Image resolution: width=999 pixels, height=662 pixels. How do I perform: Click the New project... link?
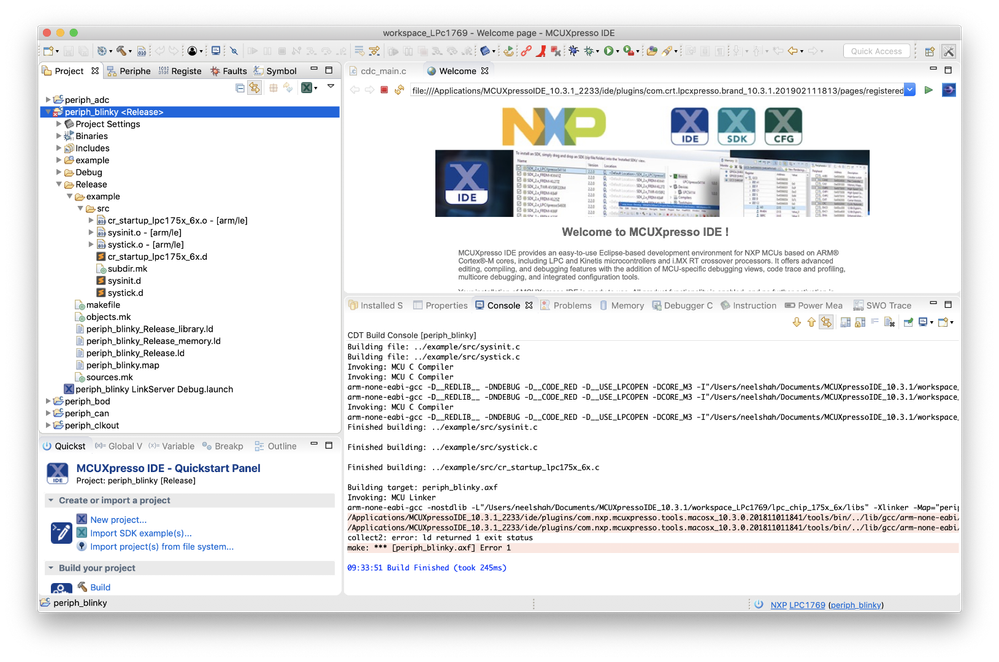click(x=119, y=520)
